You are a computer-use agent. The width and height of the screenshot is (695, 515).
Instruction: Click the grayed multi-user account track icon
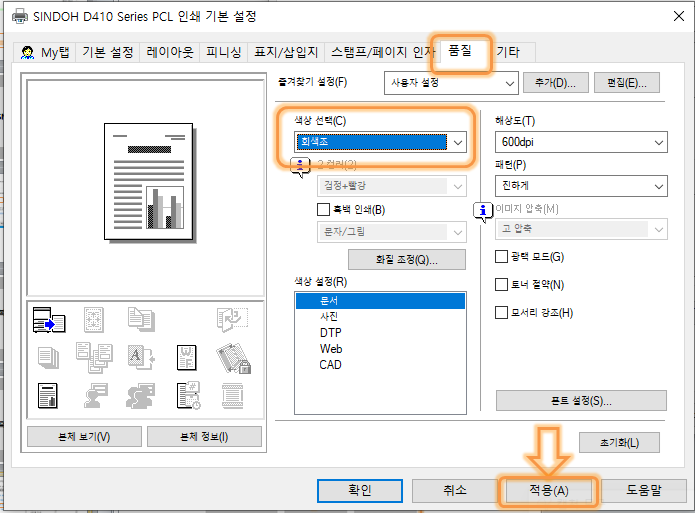[141, 396]
